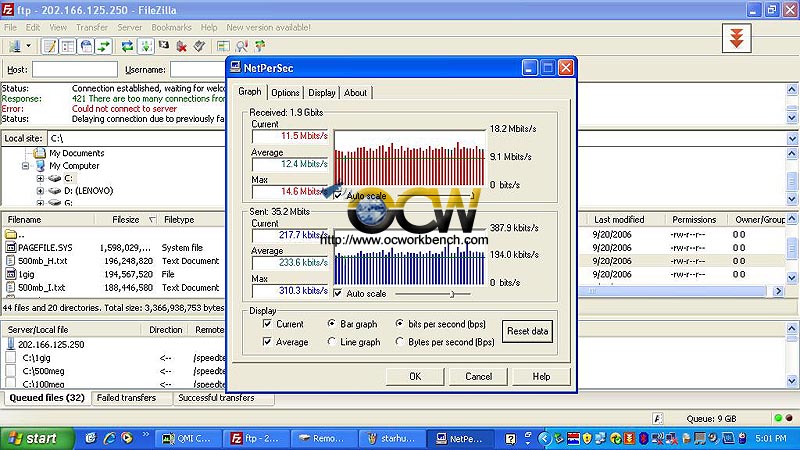Click the green activity LED in status bar

[778, 418]
